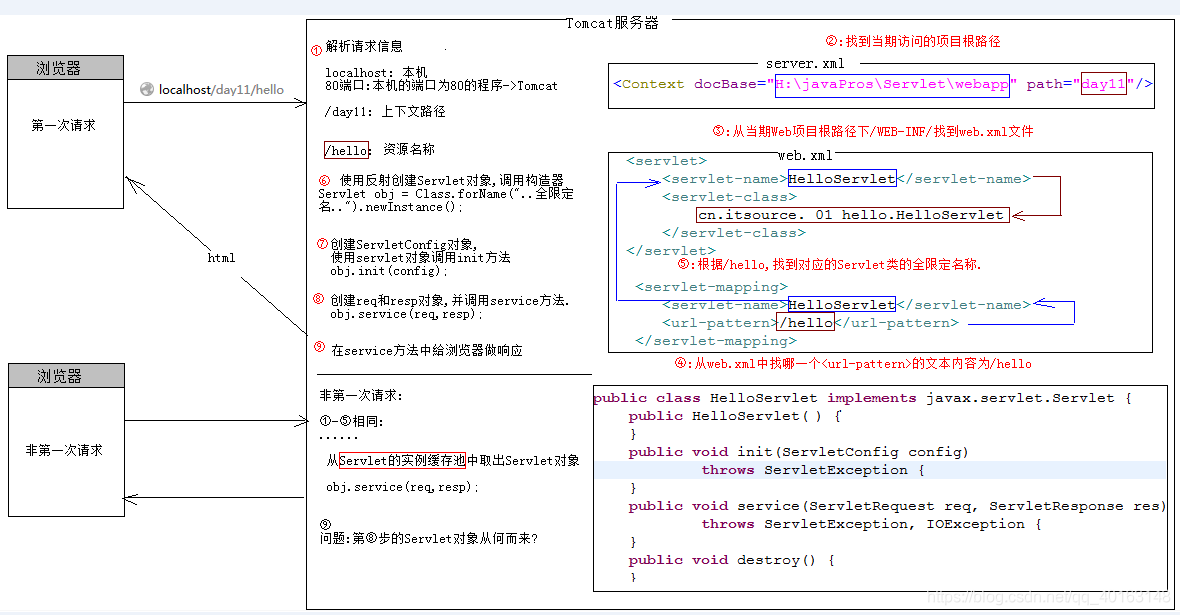Select the ①-⑤相同: line

click(x=351, y=422)
